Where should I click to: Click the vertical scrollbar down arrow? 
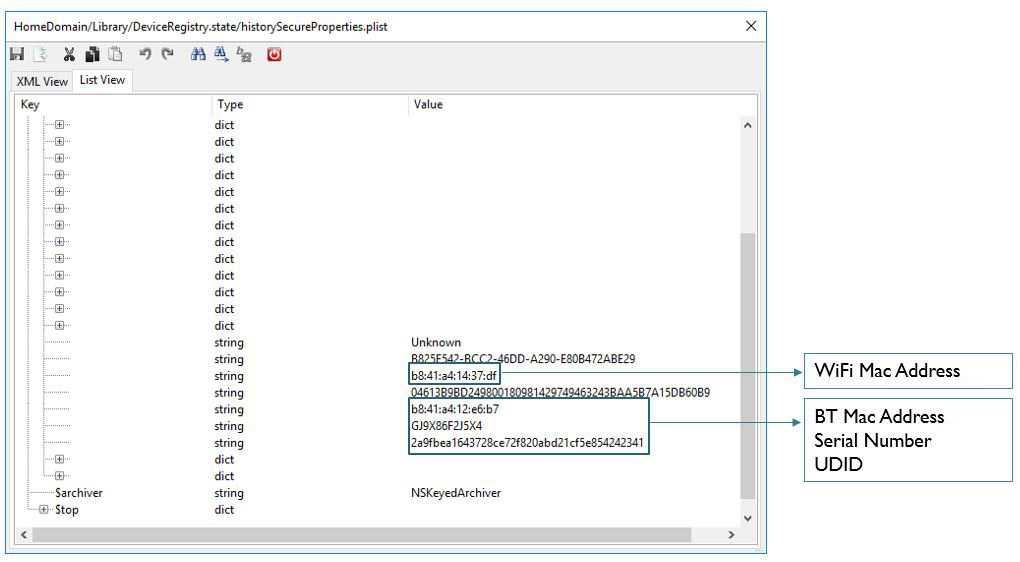click(747, 517)
